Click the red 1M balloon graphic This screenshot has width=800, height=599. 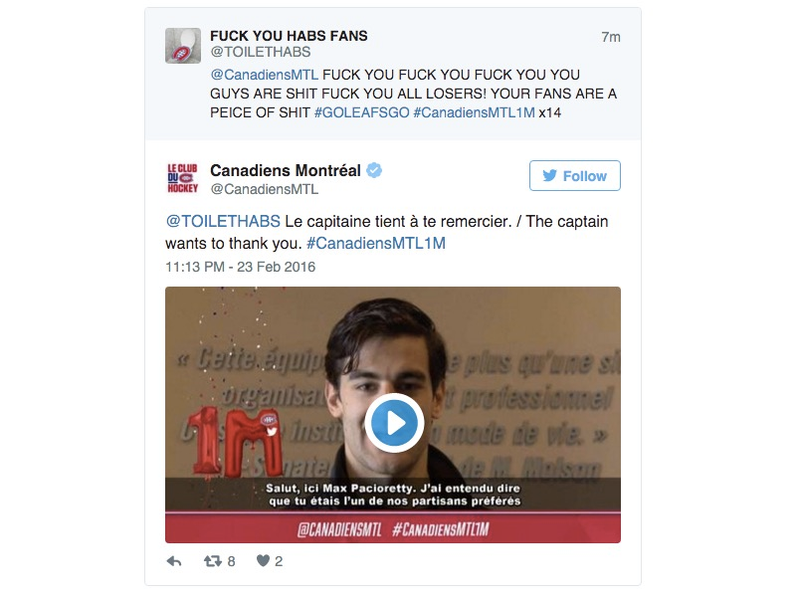click(233, 441)
